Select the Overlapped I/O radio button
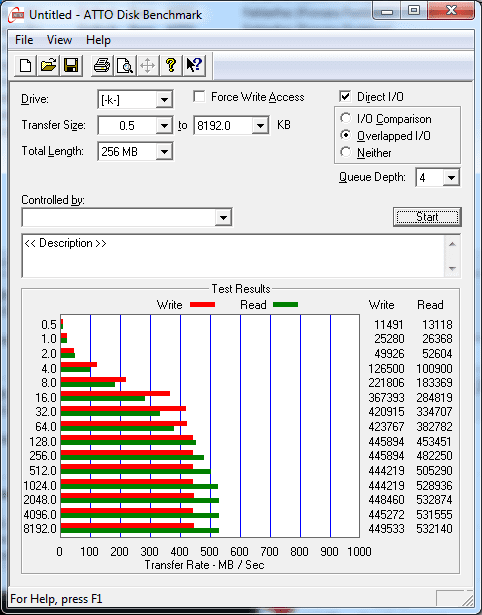The height and width of the screenshot is (615, 482). 346,136
